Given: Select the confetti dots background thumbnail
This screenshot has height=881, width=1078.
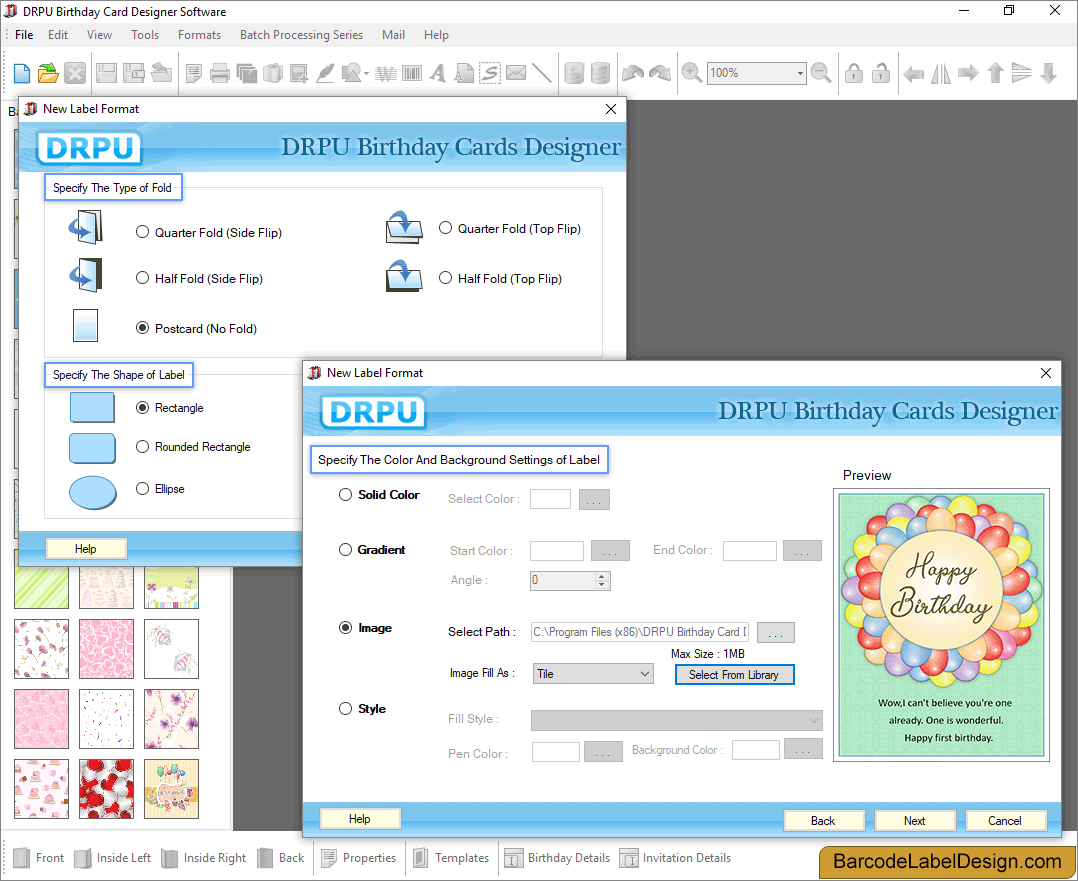Looking at the screenshot, I should pyautogui.click(x=107, y=719).
